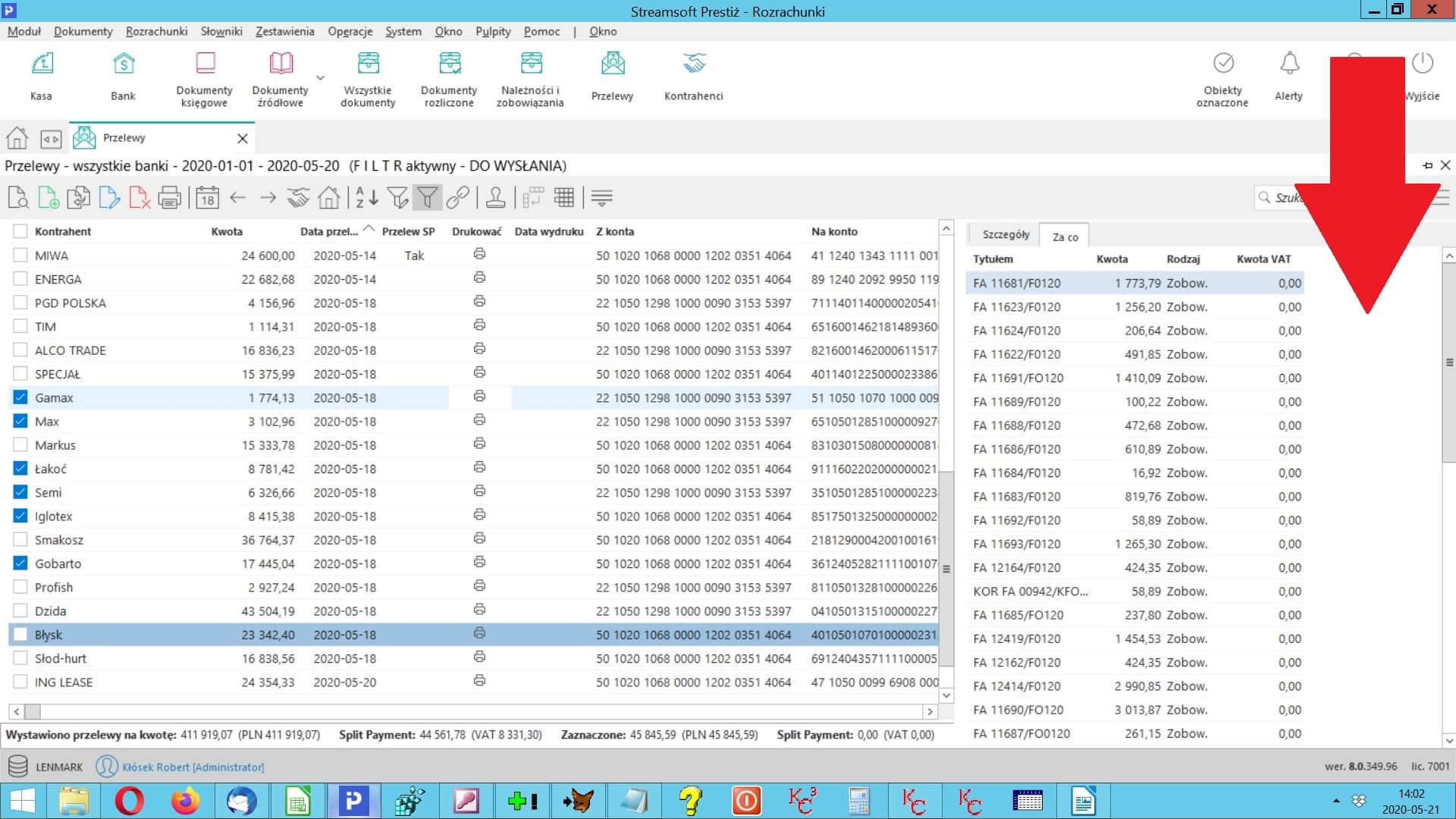Check the MIWA row checkbox
Screen dimensions: 1456x819
pos(20,256)
